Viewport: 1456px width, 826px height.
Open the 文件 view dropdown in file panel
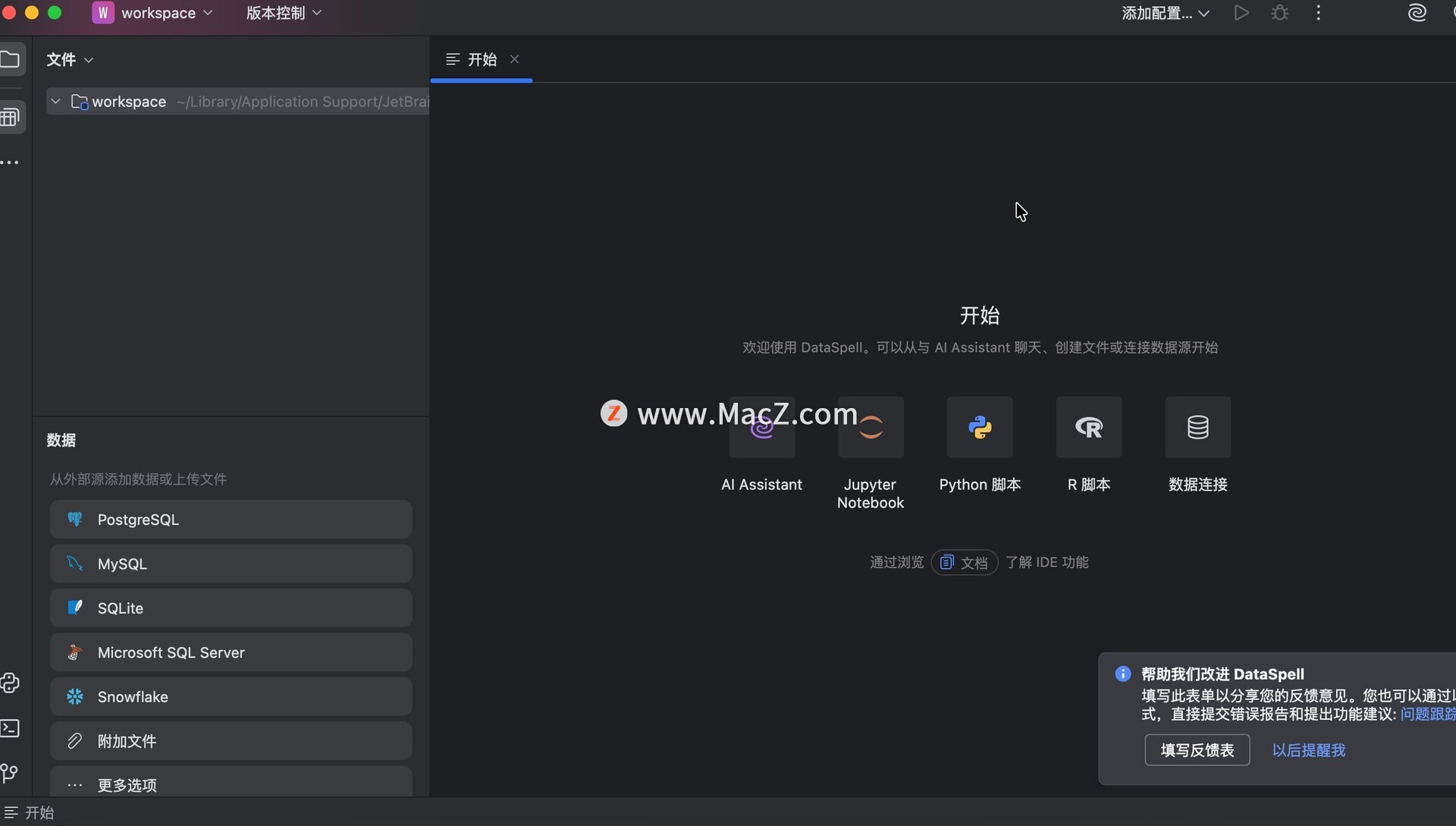[x=70, y=59]
